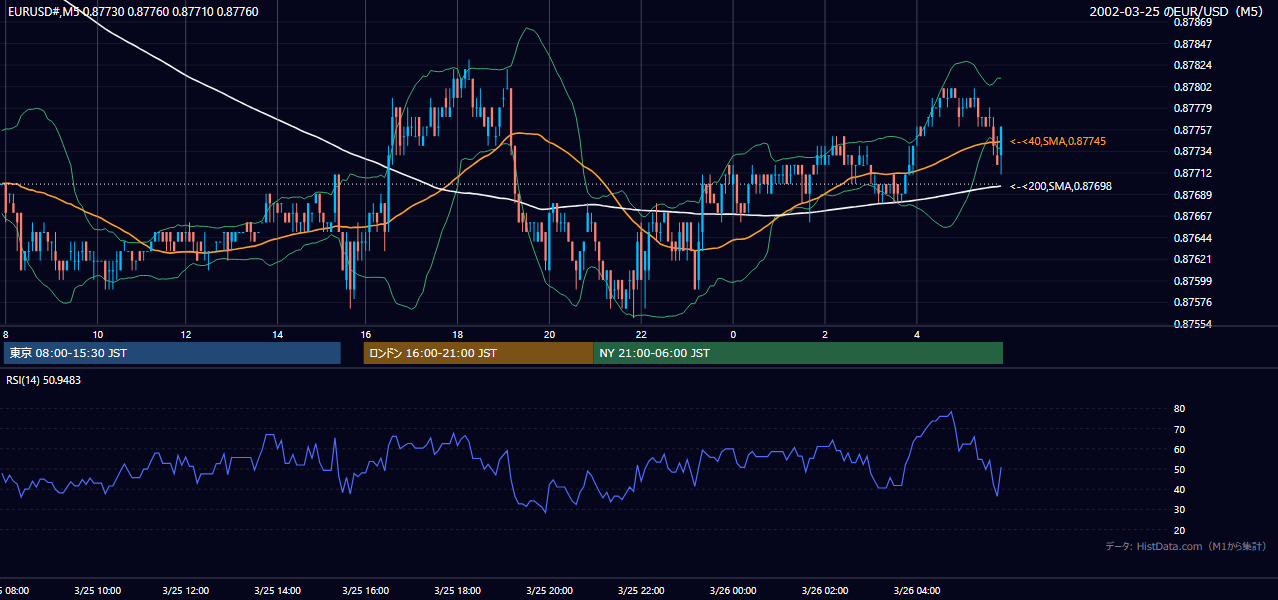Click hour label 0 under price chart

(x=733, y=334)
